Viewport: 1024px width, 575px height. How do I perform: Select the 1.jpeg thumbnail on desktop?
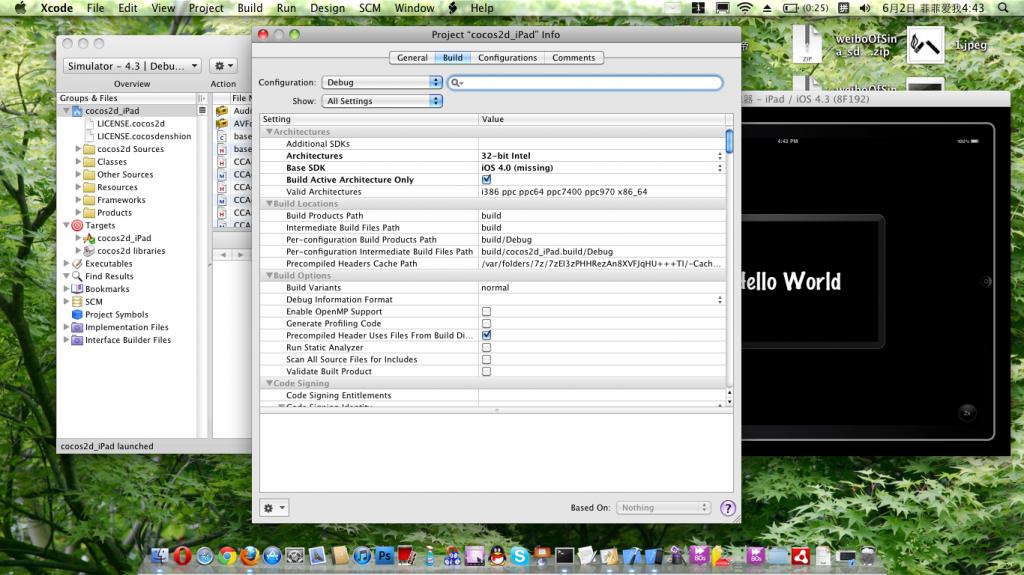pos(925,44)
